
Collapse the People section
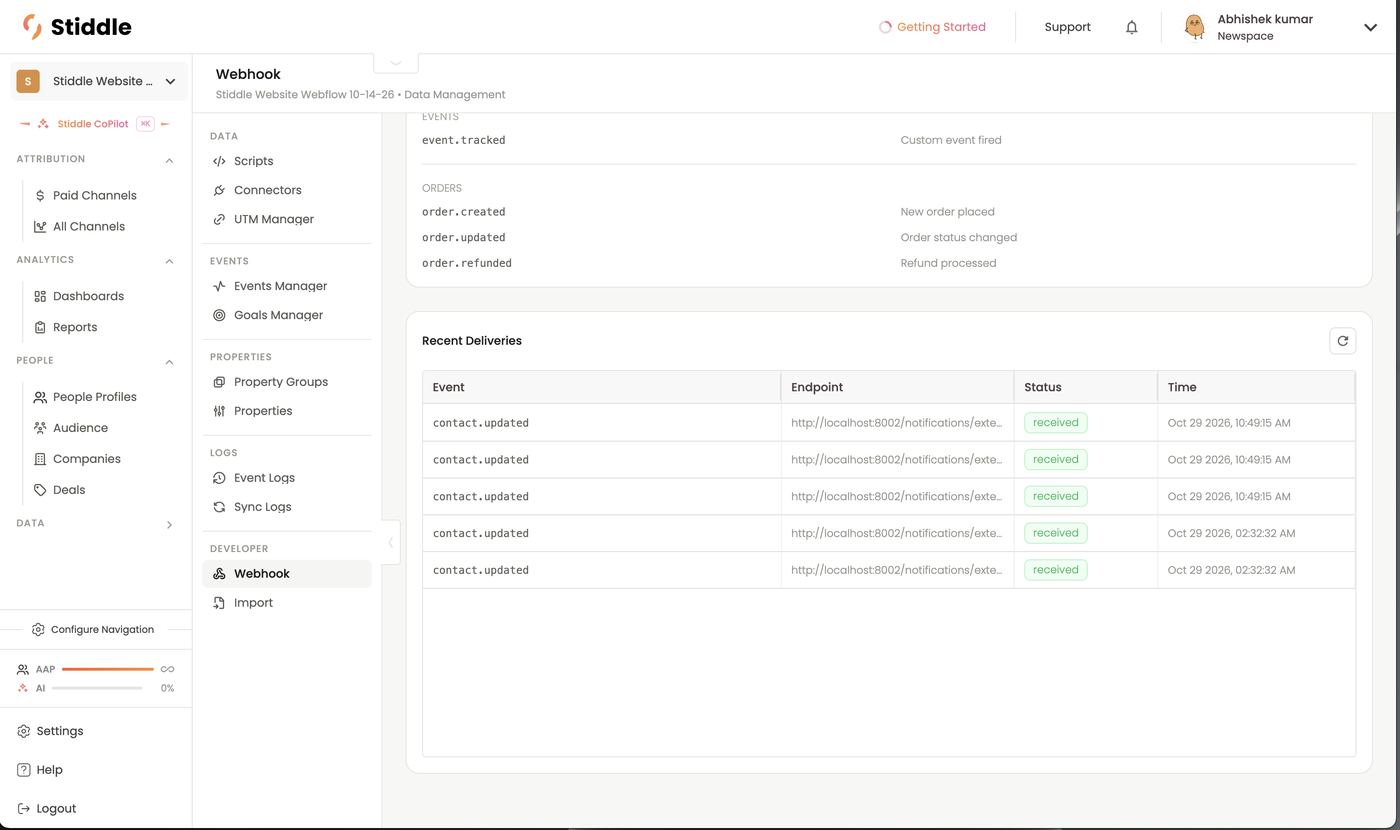click(x=169, y=362)
